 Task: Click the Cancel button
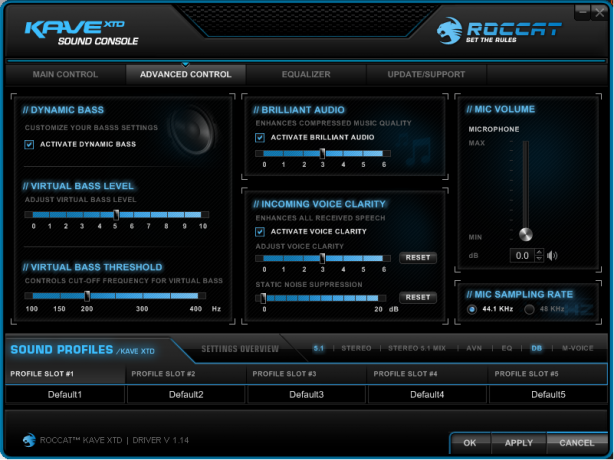tap(576, 443)
